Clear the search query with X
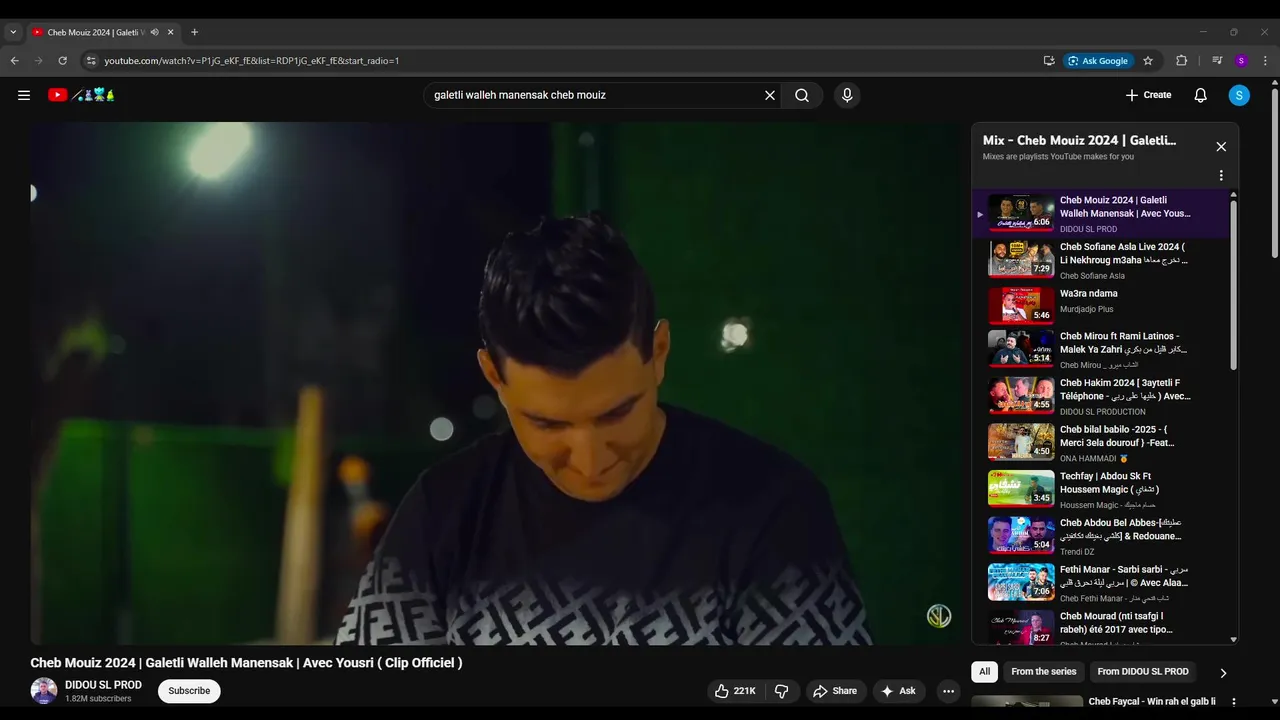This screenshot has height=720, width=1280. (x=770, y=95)
